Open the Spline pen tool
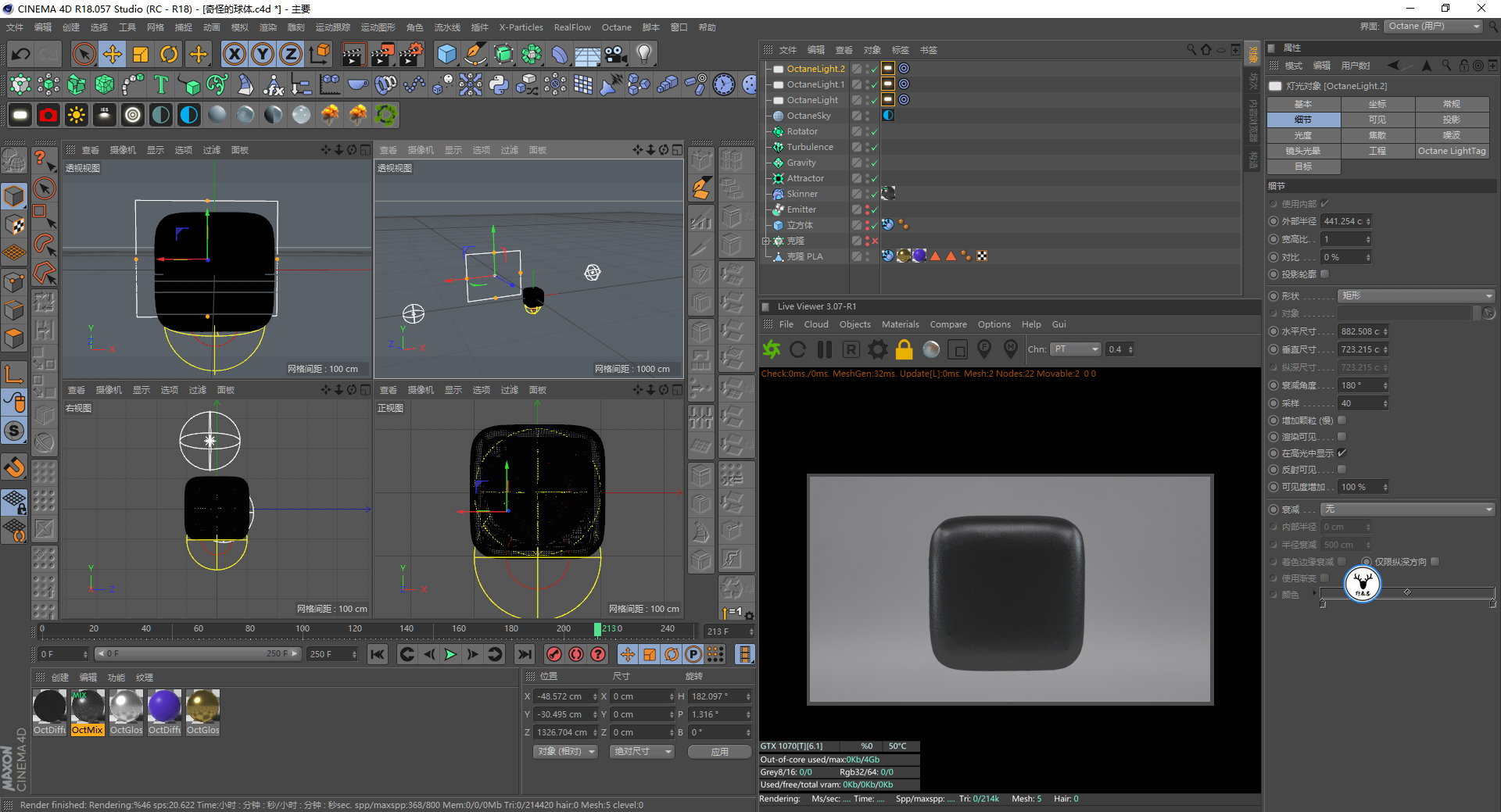The height and width of the screenshot is (812, 1501). point(475,54)
